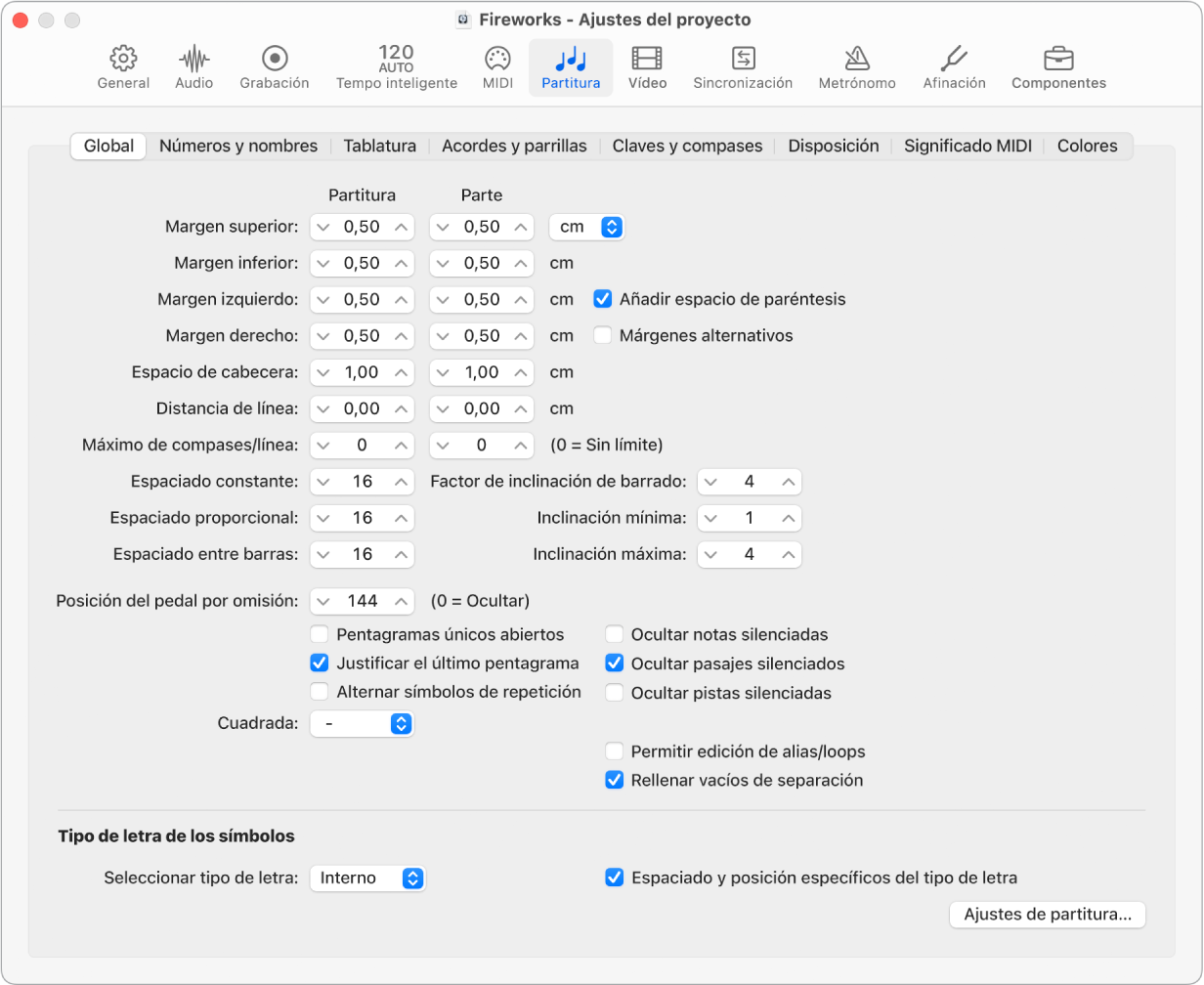Screen dimensions: 1204x985
Task: Decrease Espaciado proporcional value
Action: (x=322, y=518)
